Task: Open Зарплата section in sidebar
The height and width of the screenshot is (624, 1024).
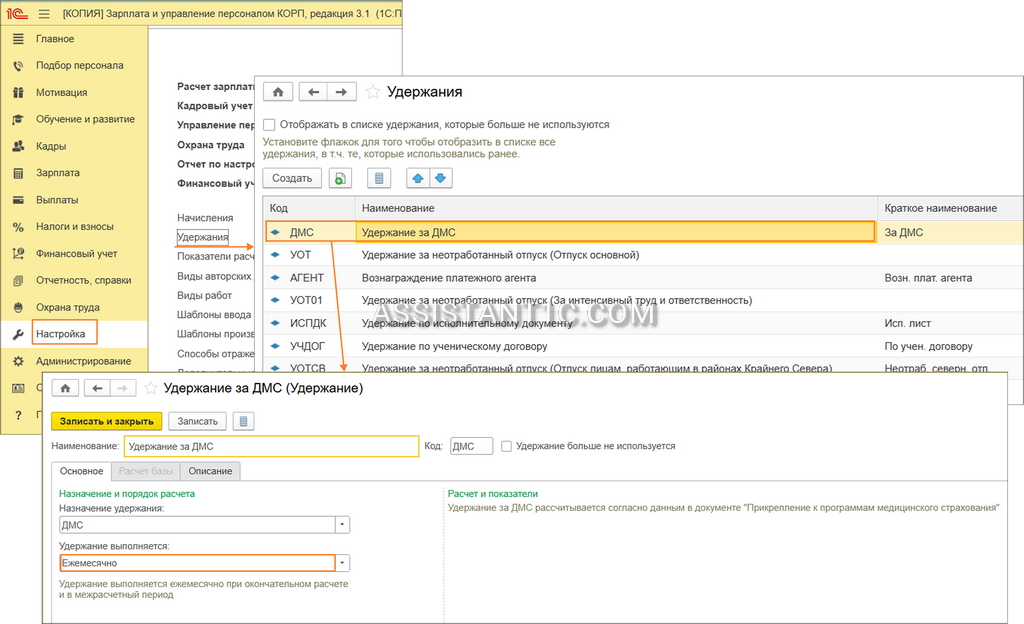Action: click(x=57, y=173)
